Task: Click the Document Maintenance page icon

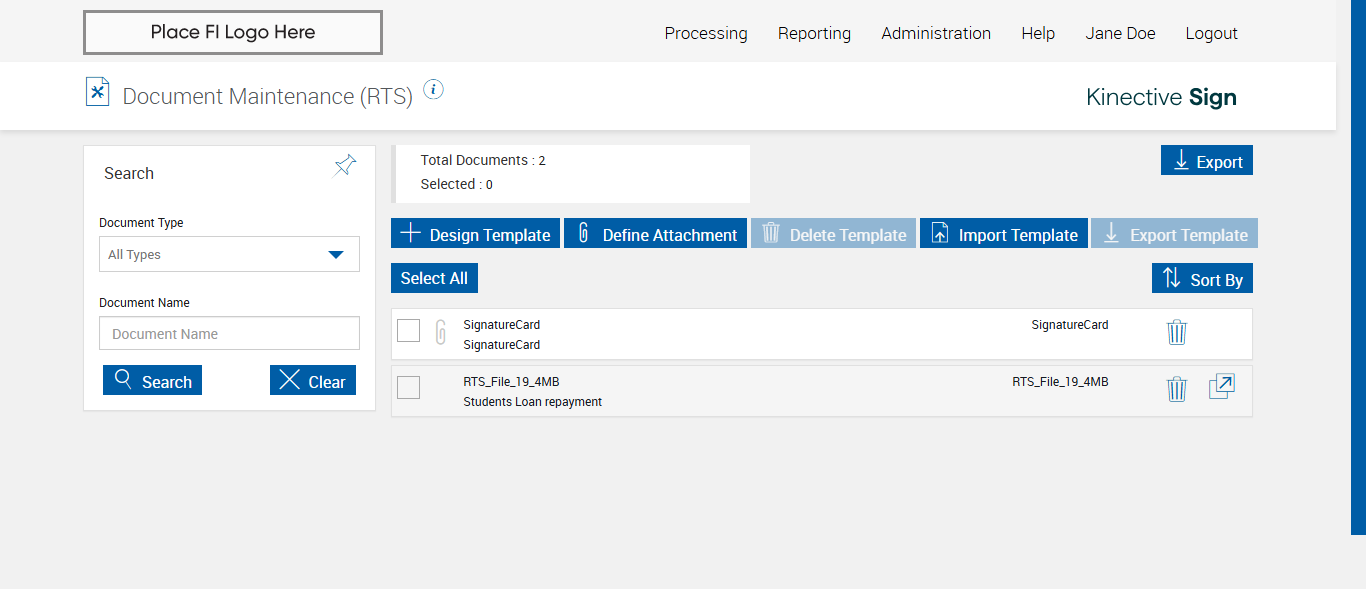Action: [97, 92]
